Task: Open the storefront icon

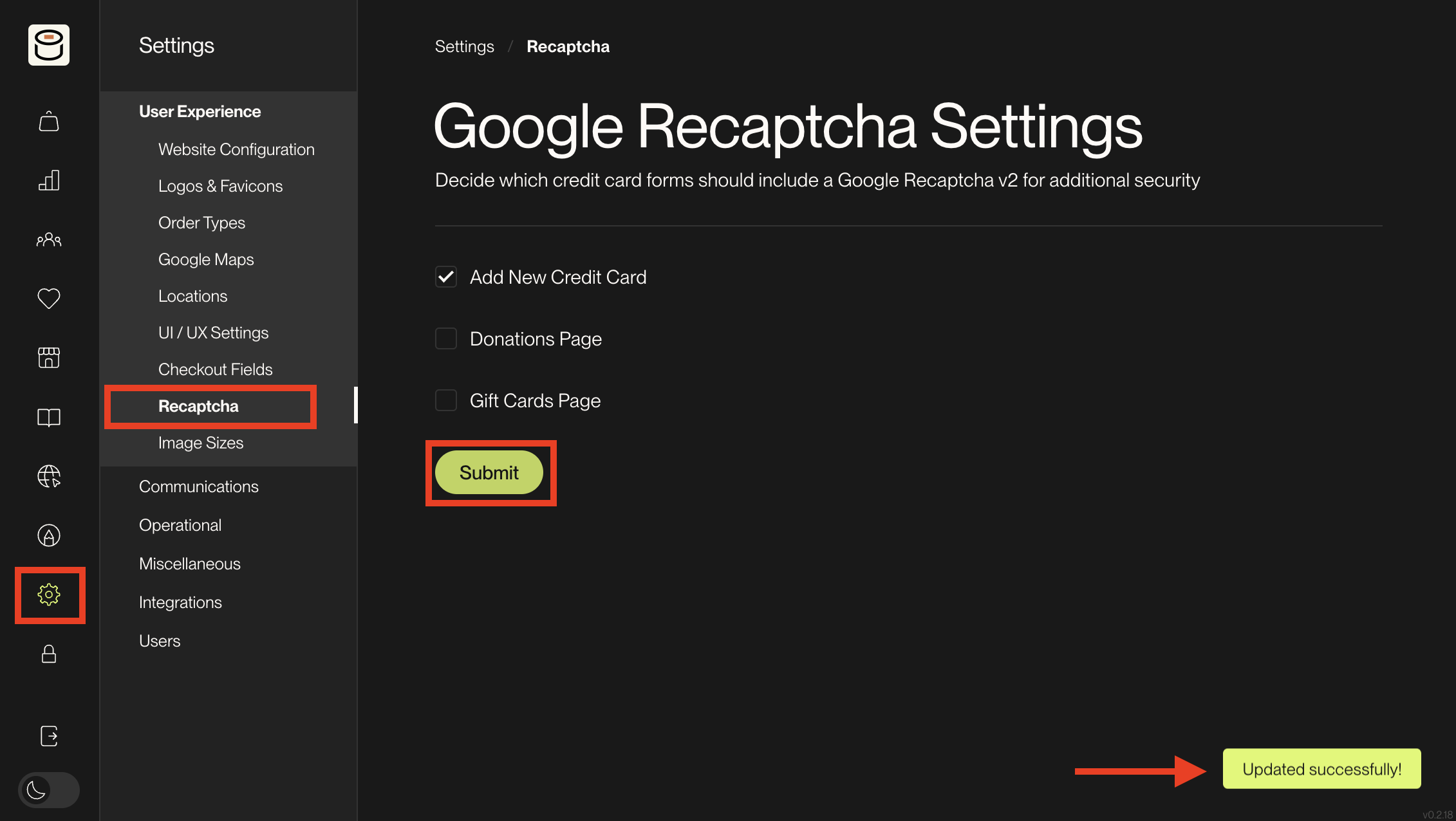Action: tap(49, 357)
